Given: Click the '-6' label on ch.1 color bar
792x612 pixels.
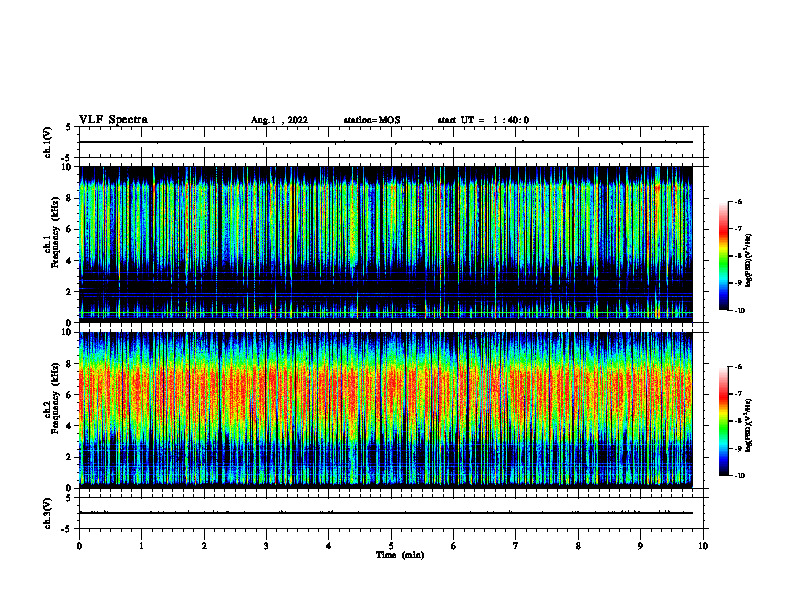Looking at the screenshot, I should [x=738, y=202].
